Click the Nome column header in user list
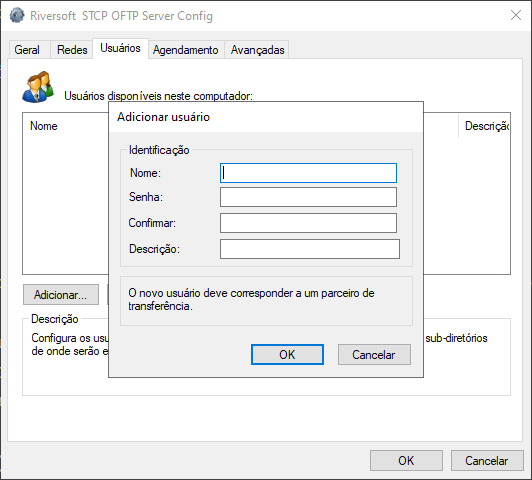Image resolution: width=532 pixels, height=480 pixels. (44, 126)
